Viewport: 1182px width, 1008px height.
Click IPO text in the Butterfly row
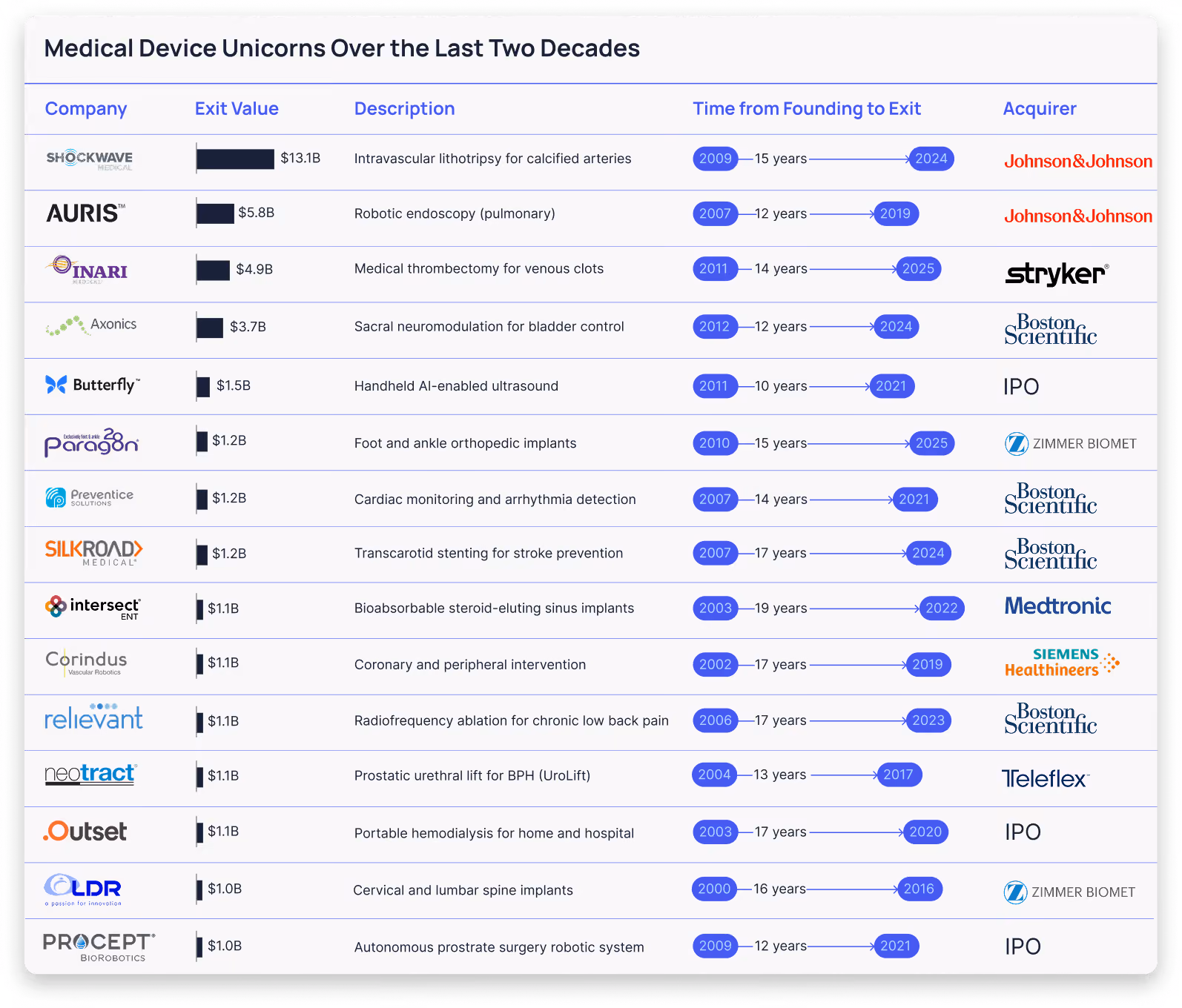pos(1021,387)
